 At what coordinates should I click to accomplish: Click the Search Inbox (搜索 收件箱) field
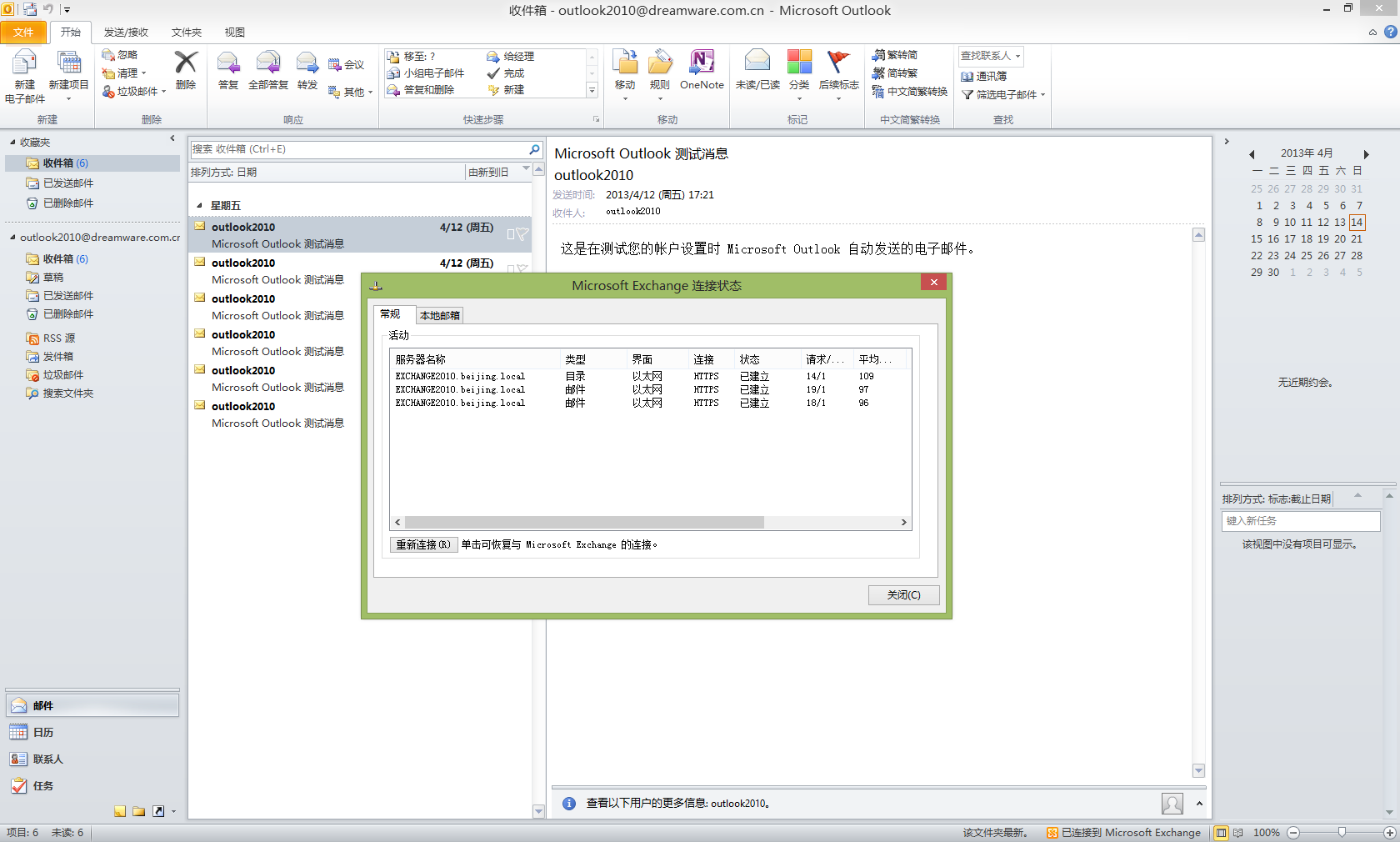point(360,149)
